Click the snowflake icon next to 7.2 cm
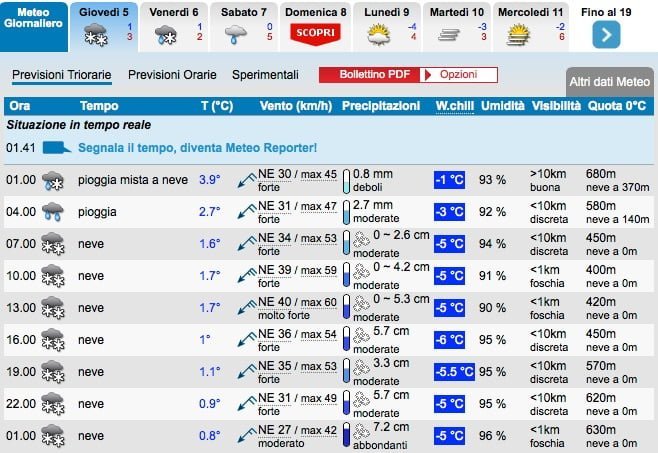 361,431
